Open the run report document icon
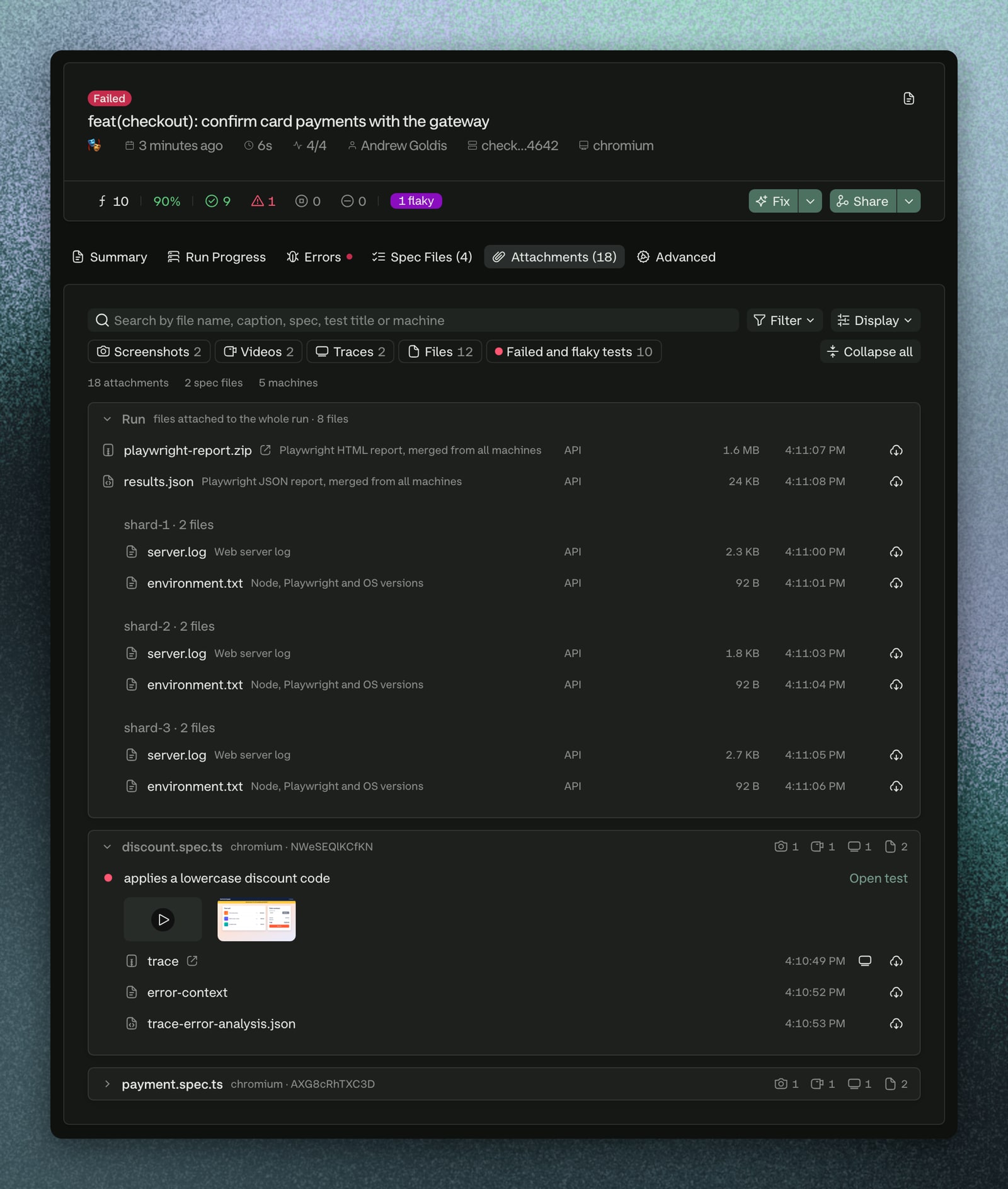 [x=908, y=98]
